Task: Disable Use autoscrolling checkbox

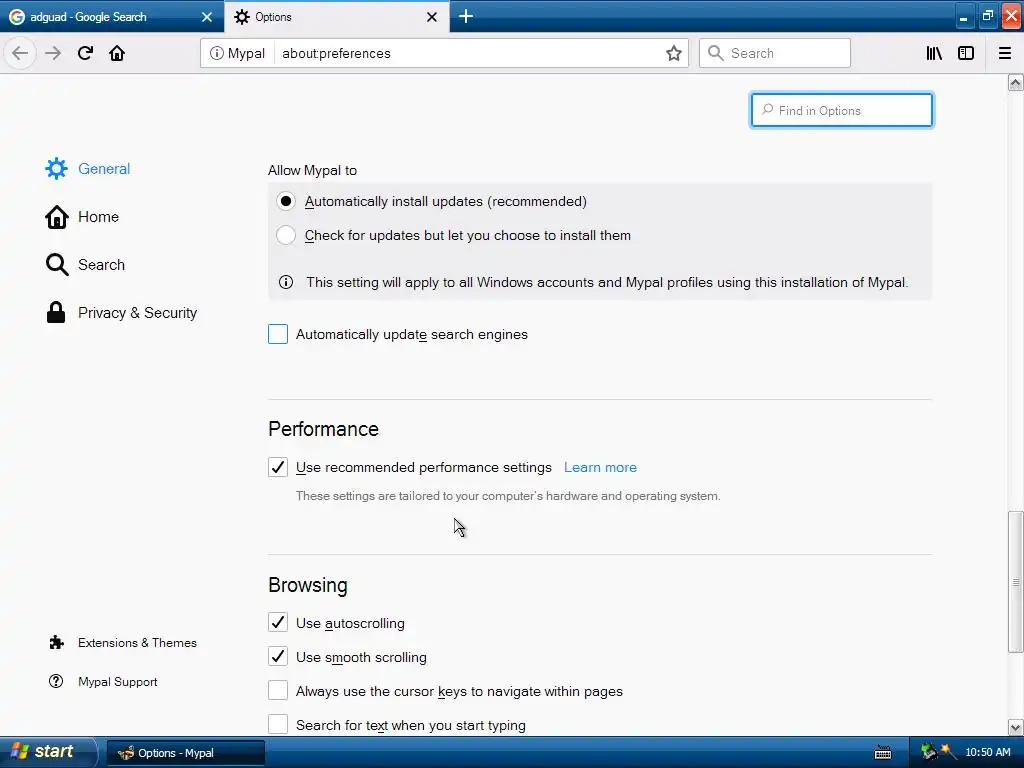Action: tap(278, 622)
